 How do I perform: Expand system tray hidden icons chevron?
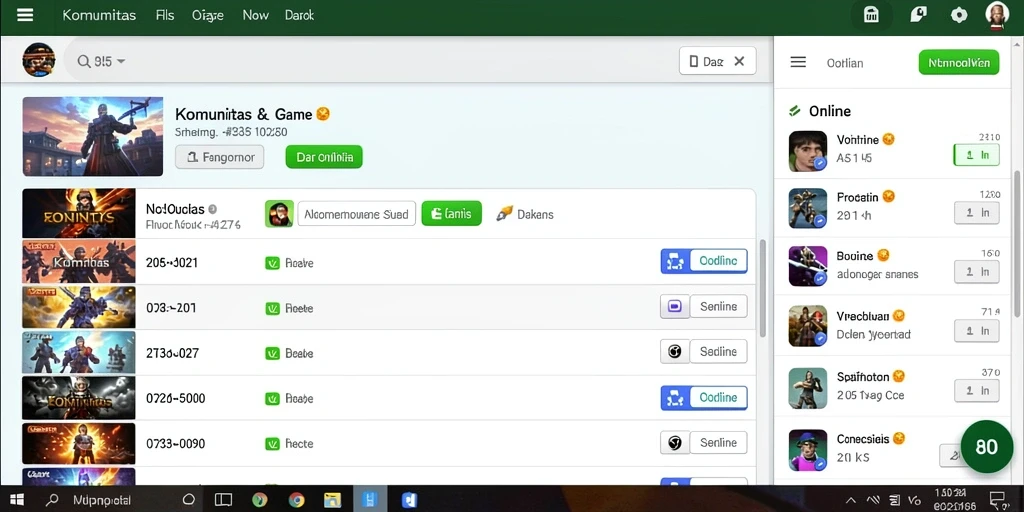click(x=852, y=501)
